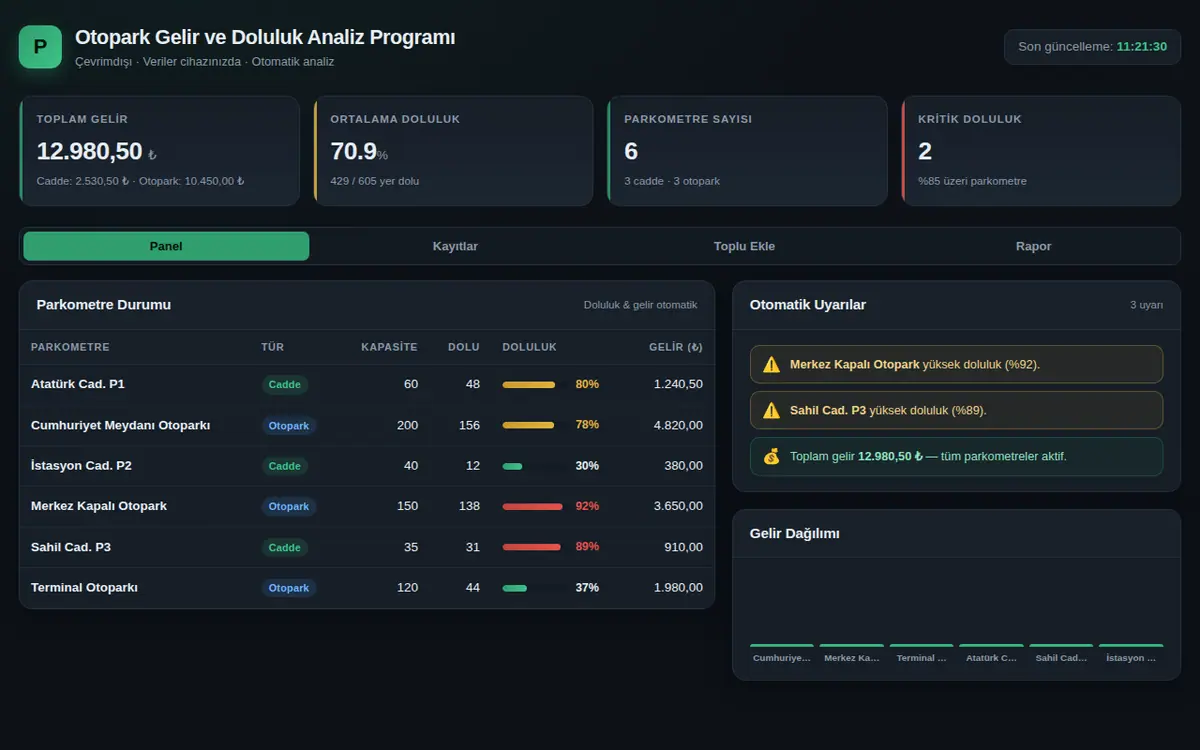
Task: Click the Doluluk & gelir otomatik label
Action: click(x=640, y=305)
